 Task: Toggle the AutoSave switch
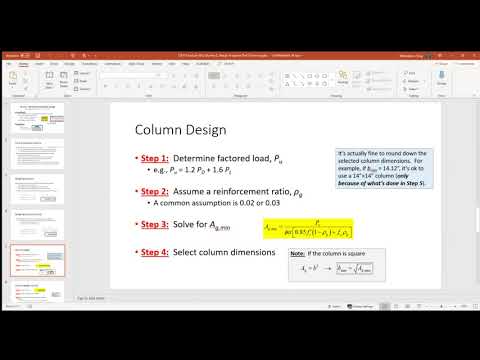tap(25, 55)
